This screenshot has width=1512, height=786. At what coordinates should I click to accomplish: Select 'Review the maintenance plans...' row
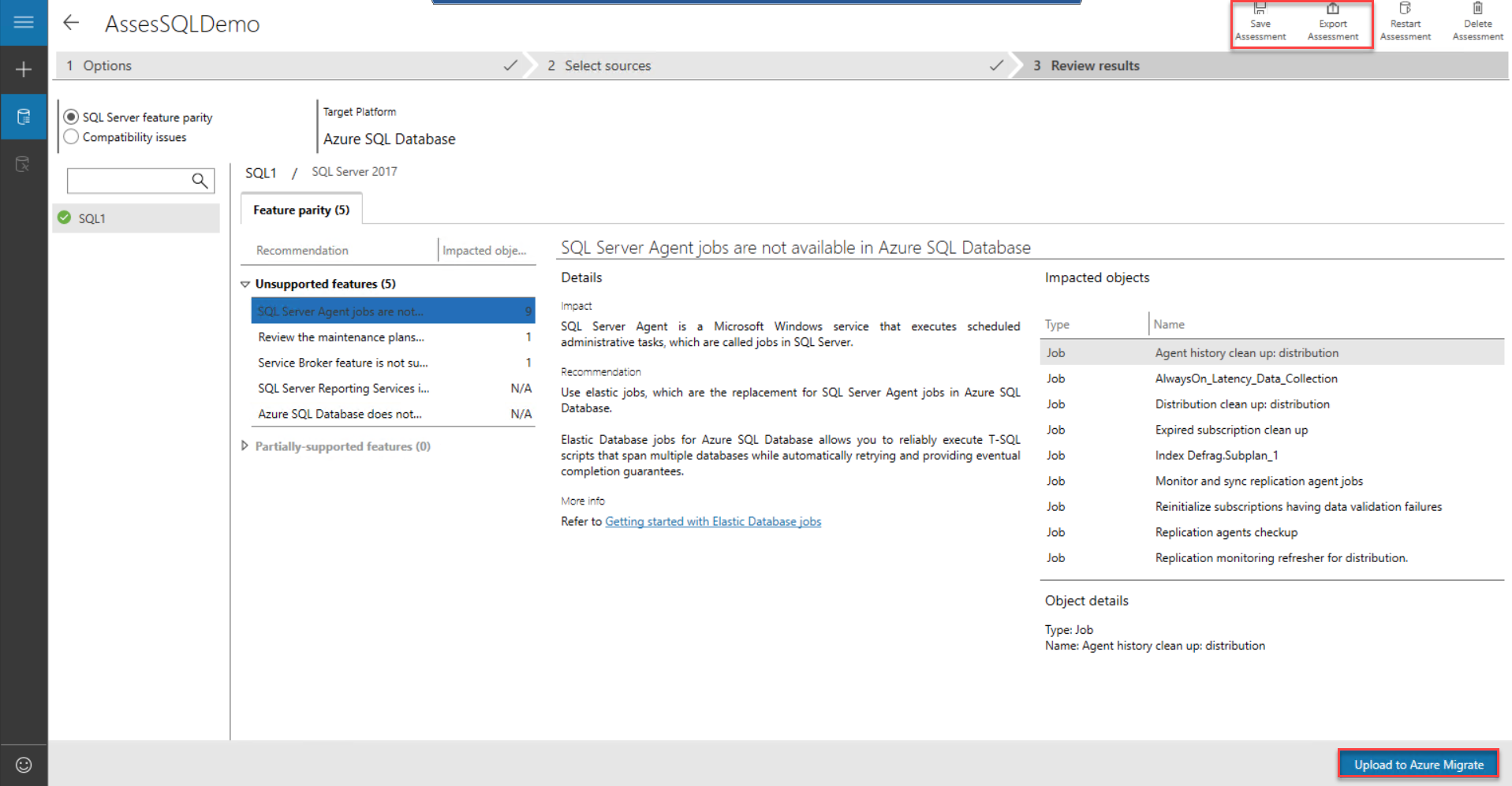tap(393, 337)
